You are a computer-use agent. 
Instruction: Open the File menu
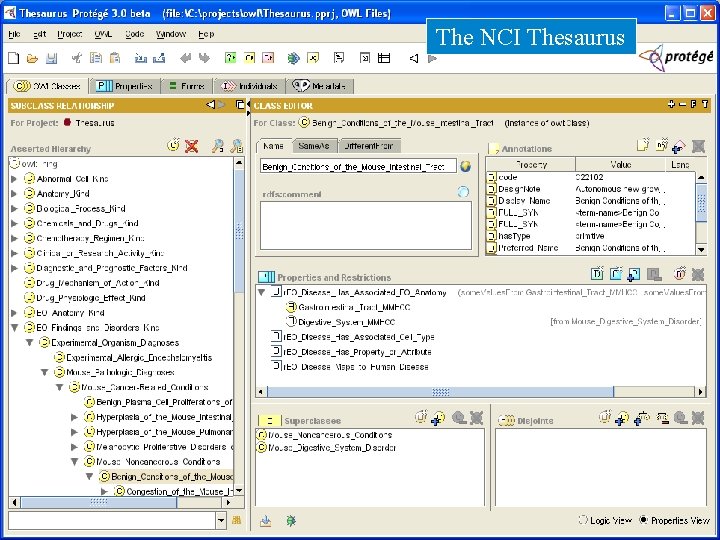pos(14,34)
